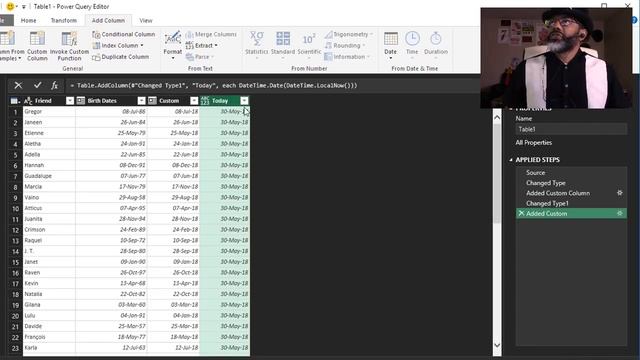Open settings gear for Added Custom Column
The height and width of the screenshot is (360, 640).
[x=620, y=193]
